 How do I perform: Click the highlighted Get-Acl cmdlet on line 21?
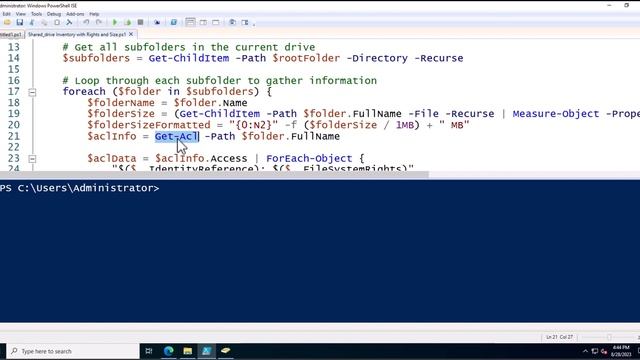[176, 136]
